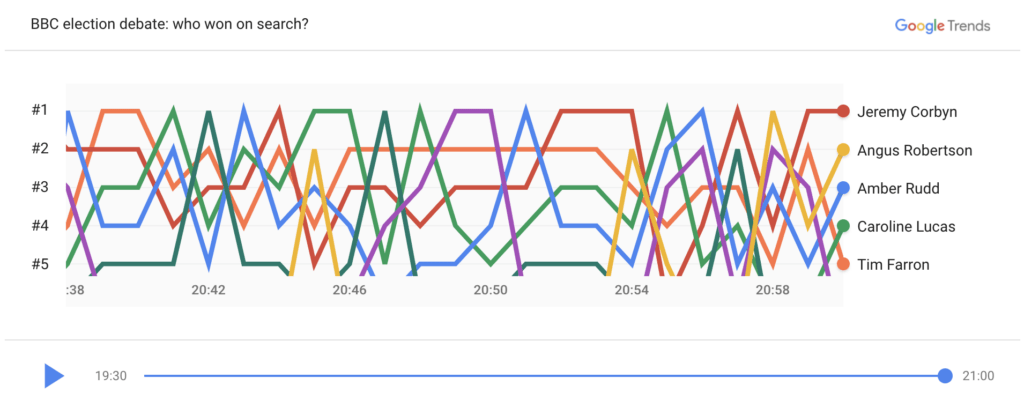Click the 20:50 time axis marker

[490, 290]
